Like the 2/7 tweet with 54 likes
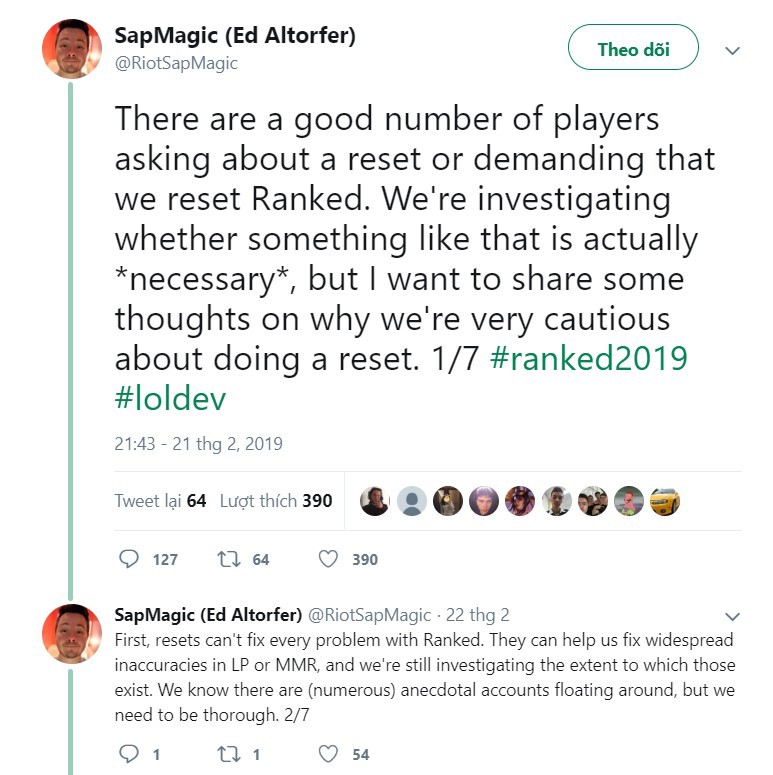Viewport: 773px width, 775px height. (x=328, y=754)
